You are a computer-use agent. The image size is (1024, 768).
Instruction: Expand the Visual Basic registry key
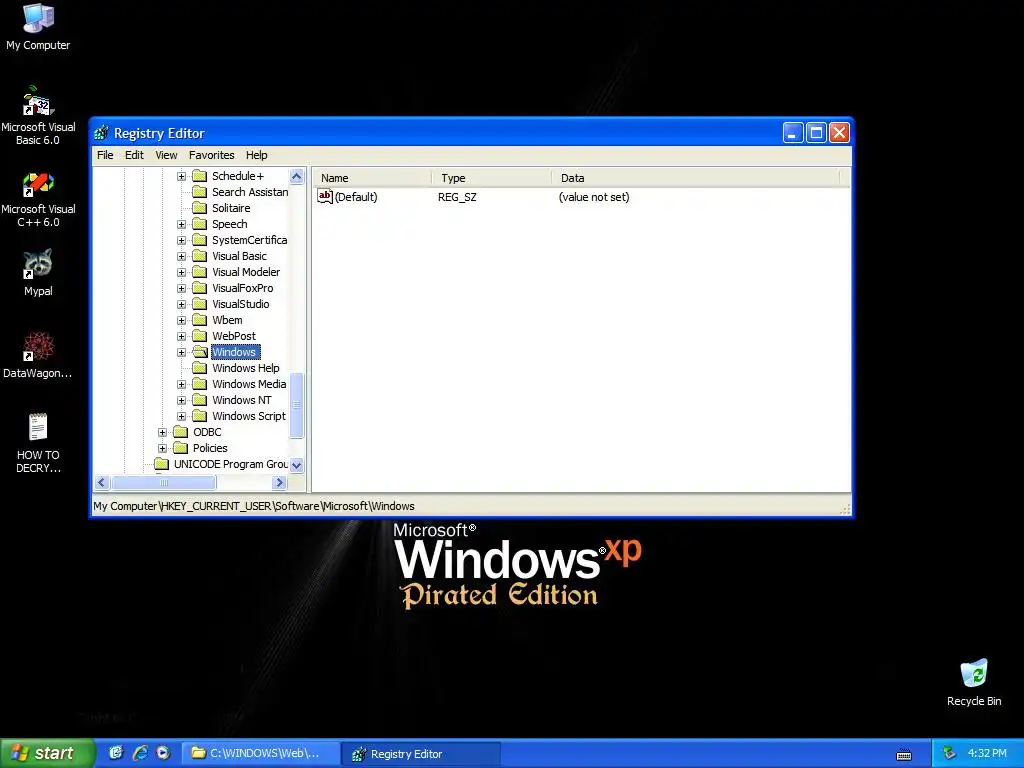coord(182,256)
